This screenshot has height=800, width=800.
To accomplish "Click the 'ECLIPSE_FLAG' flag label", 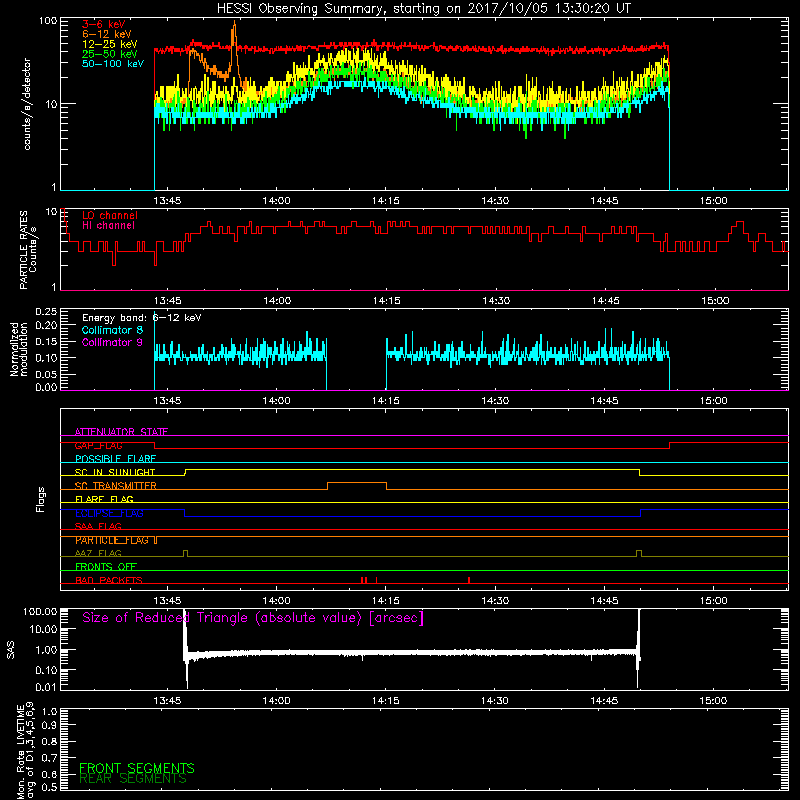I will [109, 513].
